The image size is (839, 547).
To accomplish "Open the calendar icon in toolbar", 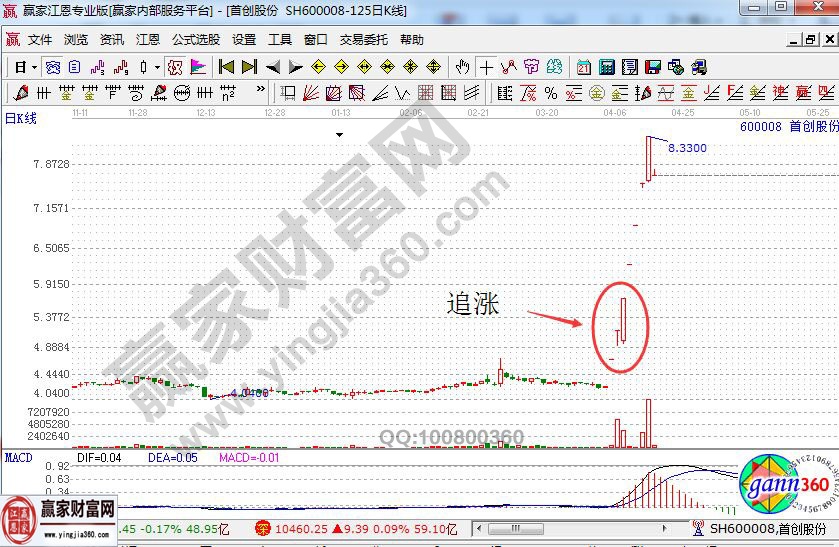I will click(584, 67).
